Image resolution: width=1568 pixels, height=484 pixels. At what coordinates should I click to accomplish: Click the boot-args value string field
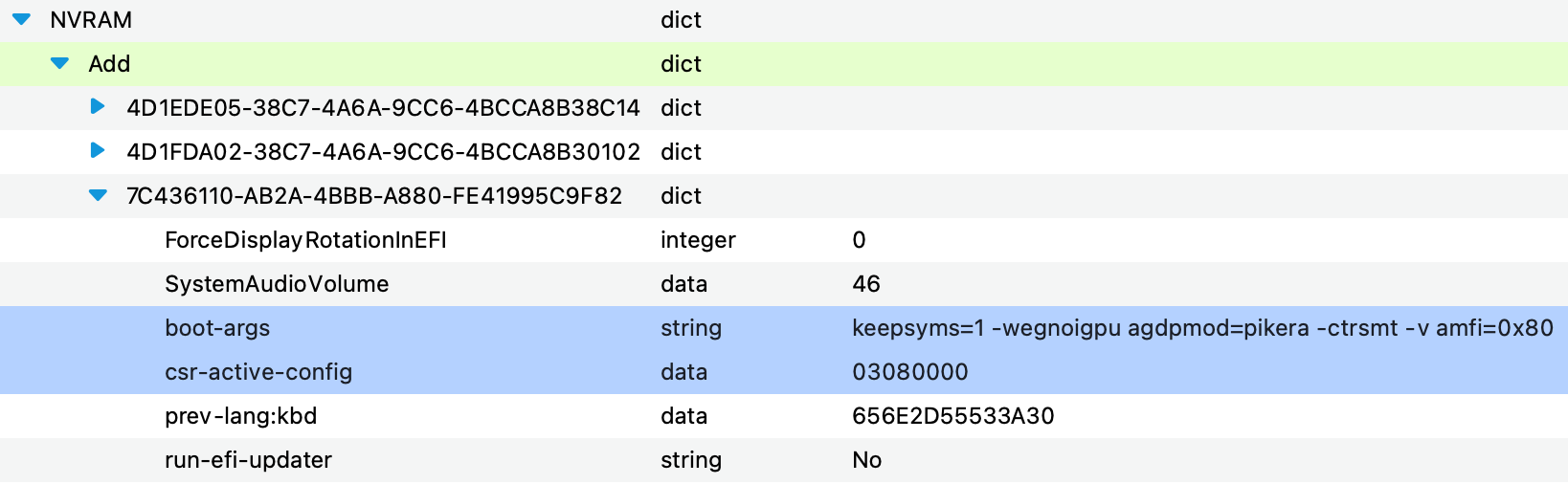click(x=1202, y=328)
